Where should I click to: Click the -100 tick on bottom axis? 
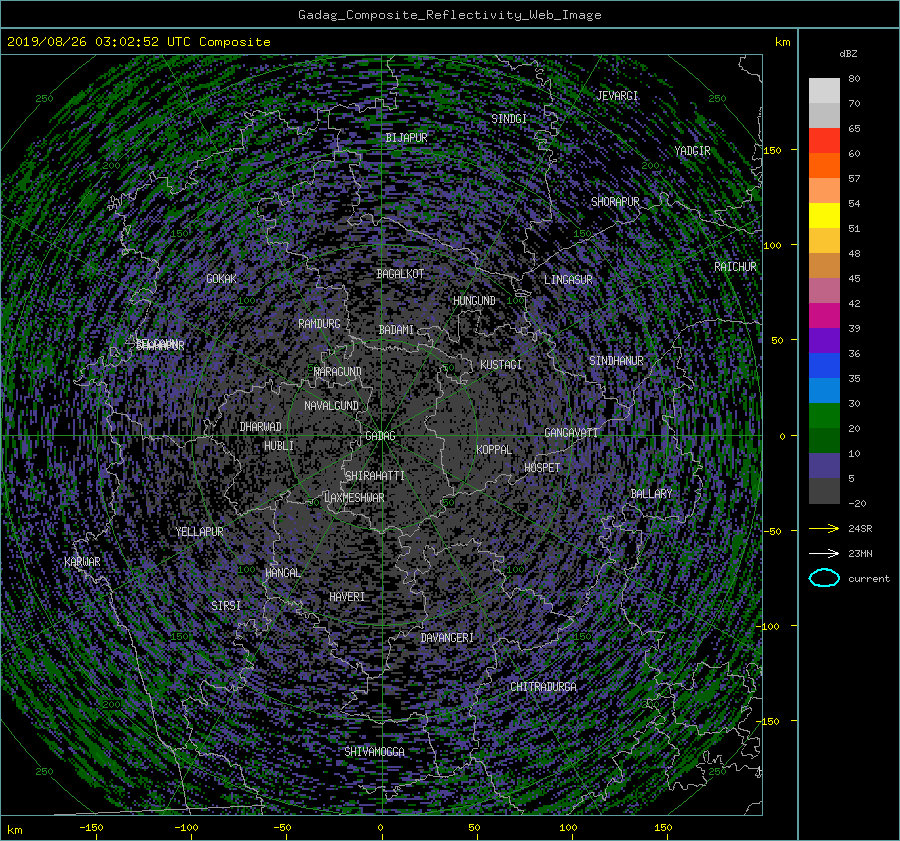click(x=186, y=828)
